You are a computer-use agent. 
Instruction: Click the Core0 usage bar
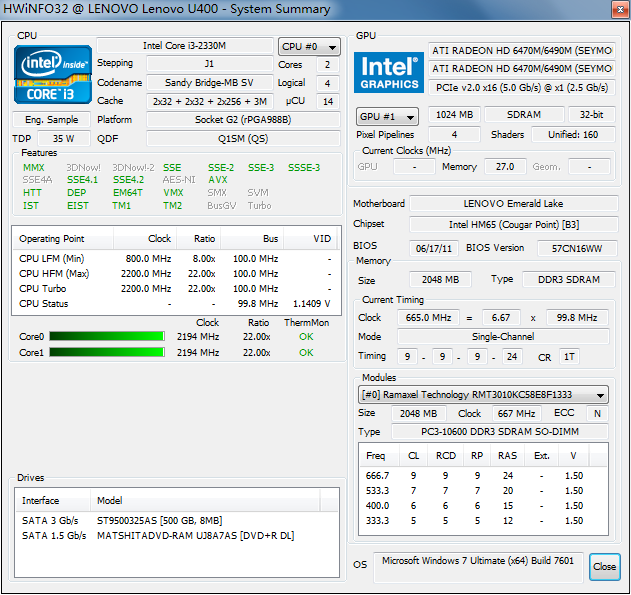pyautogui.click(x=107, y=337)
